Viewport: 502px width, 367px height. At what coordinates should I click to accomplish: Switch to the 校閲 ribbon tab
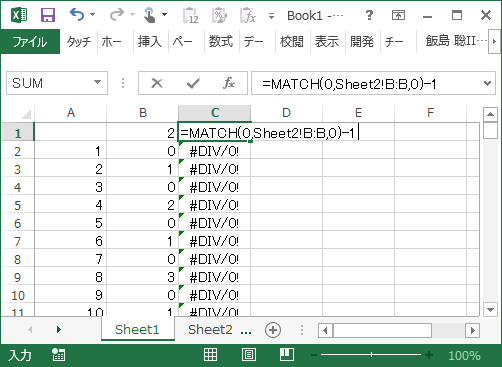[292, 42]
